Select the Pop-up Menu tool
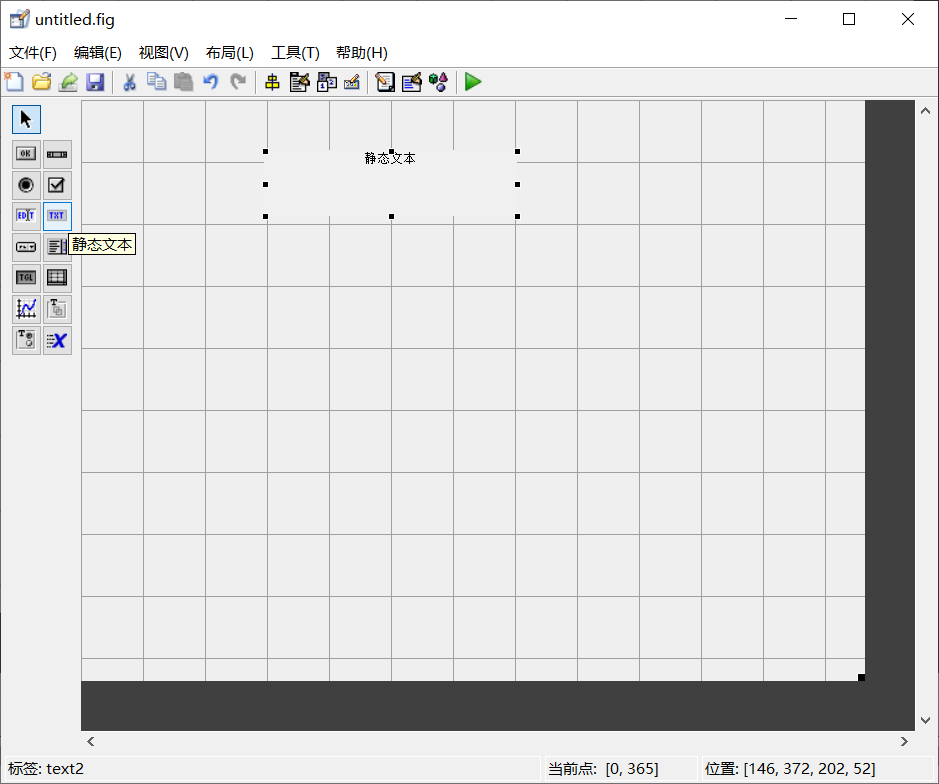Viewport: 939px width, 784px height. (26, 247)
